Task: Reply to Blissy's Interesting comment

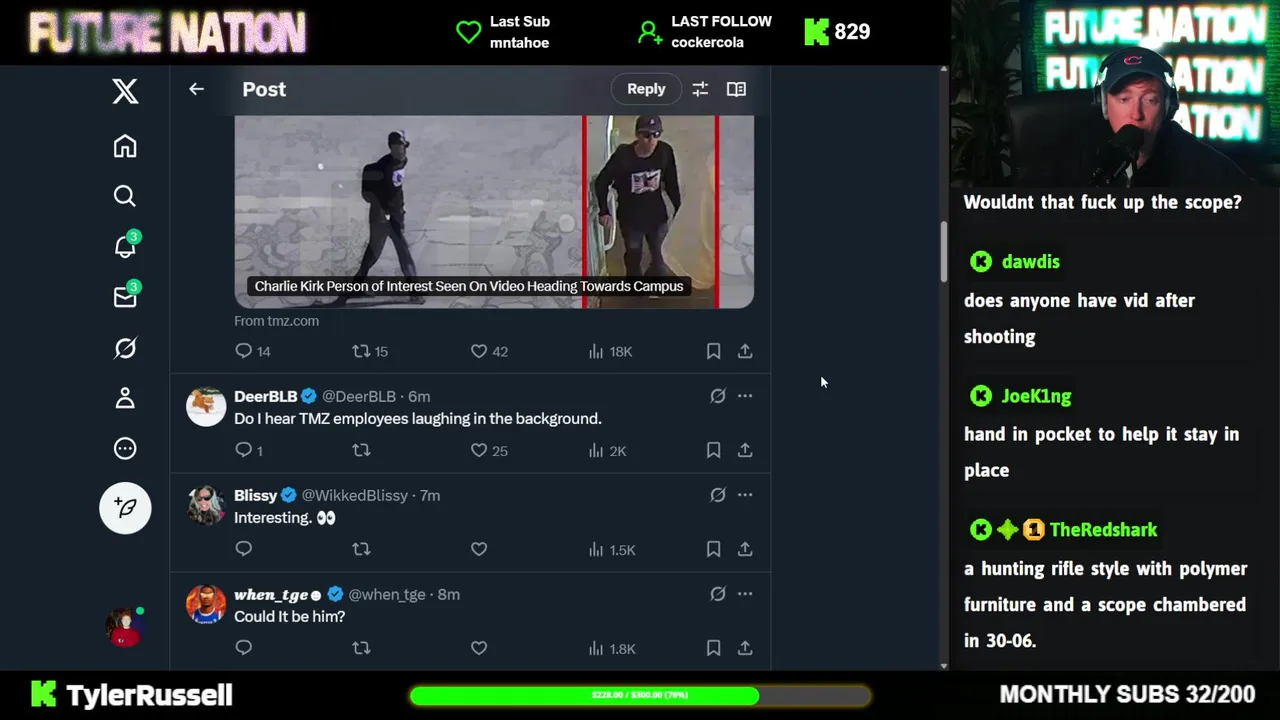Action: (243, 549)
